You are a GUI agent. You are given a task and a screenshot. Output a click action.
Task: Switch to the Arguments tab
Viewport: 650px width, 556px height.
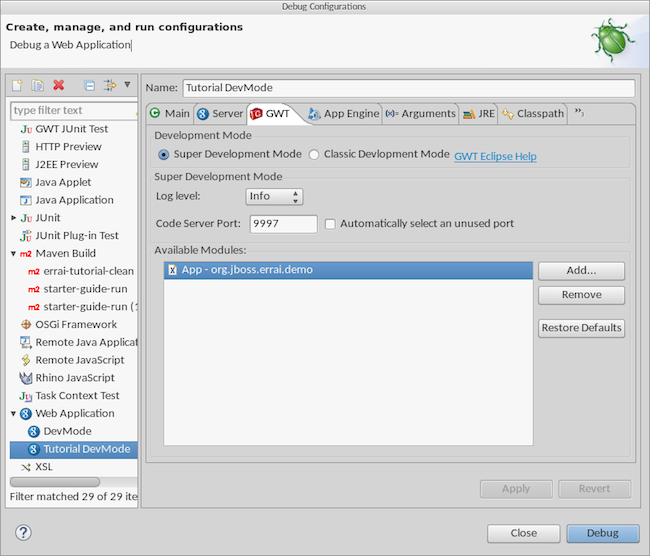click(420, 114)
